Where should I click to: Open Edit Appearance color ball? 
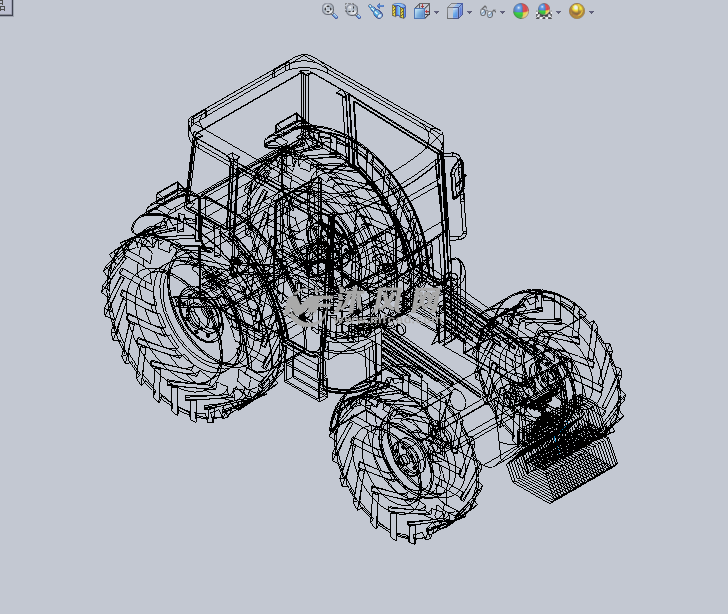point(520,11)
